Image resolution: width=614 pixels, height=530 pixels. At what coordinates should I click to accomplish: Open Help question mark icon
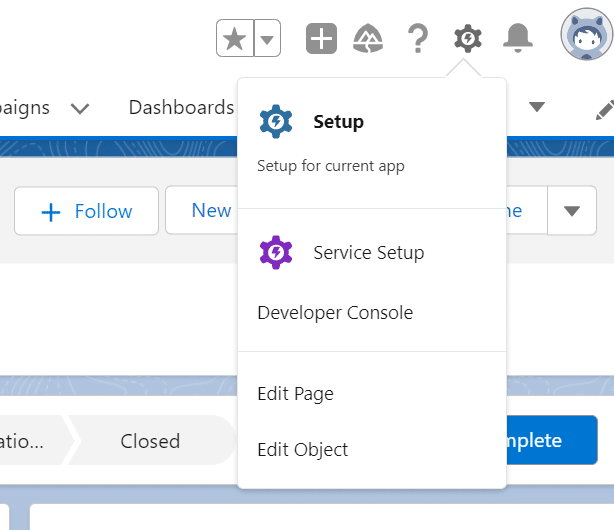tap(417, 39)
